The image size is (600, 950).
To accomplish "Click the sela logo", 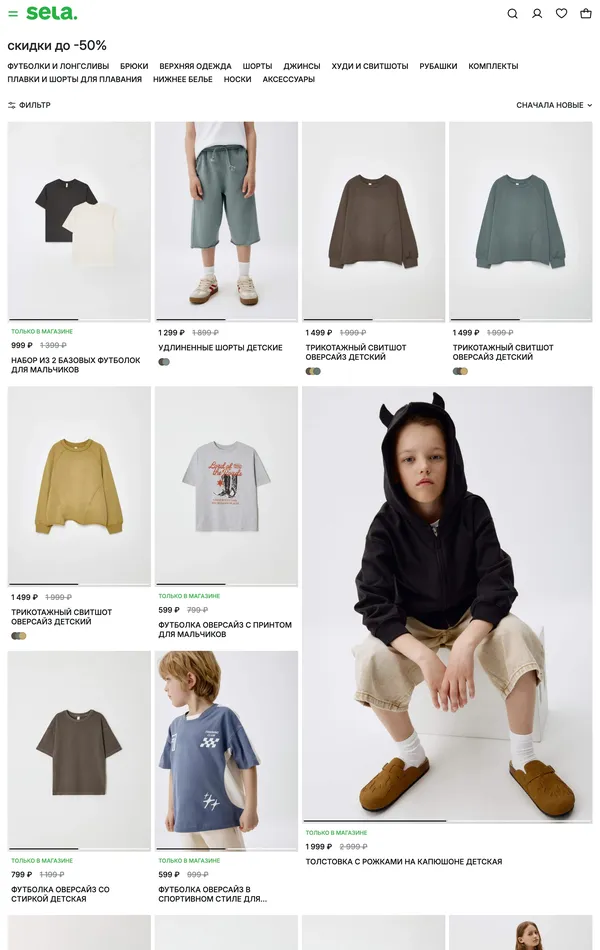I will click(52, 13).
